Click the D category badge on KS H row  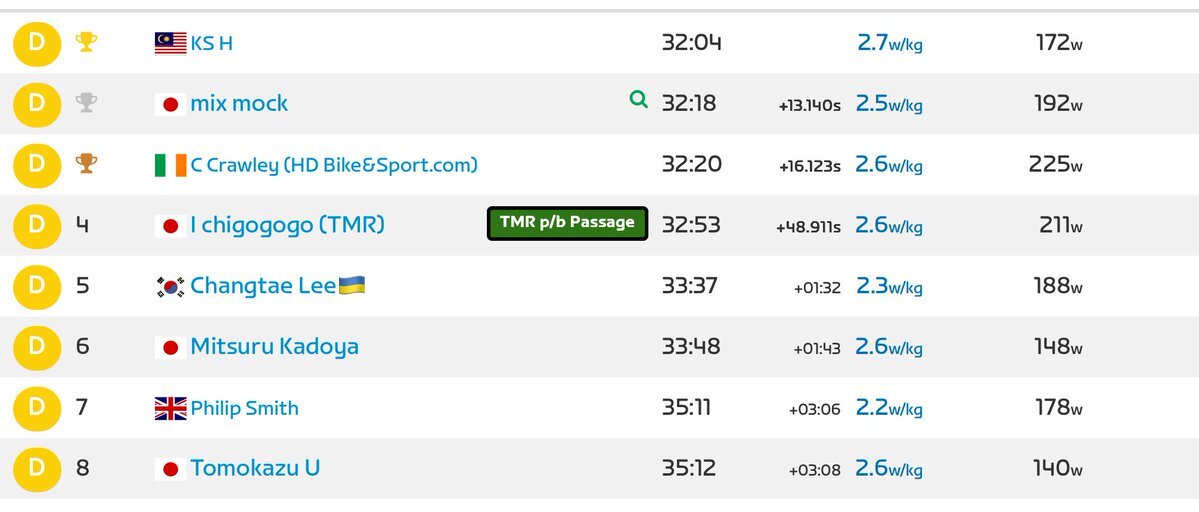pyautogui.click(x=37, y=43)
